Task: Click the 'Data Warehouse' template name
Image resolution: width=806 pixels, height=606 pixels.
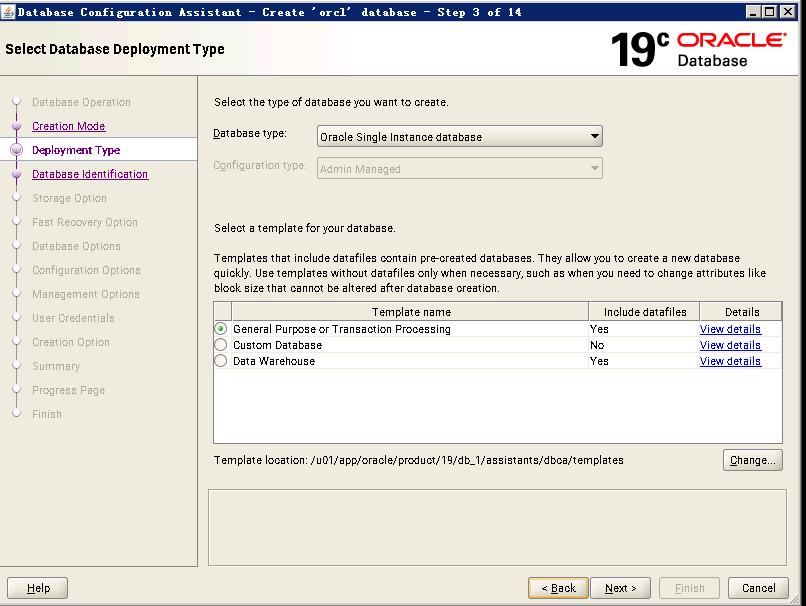Action: [274, 361]
